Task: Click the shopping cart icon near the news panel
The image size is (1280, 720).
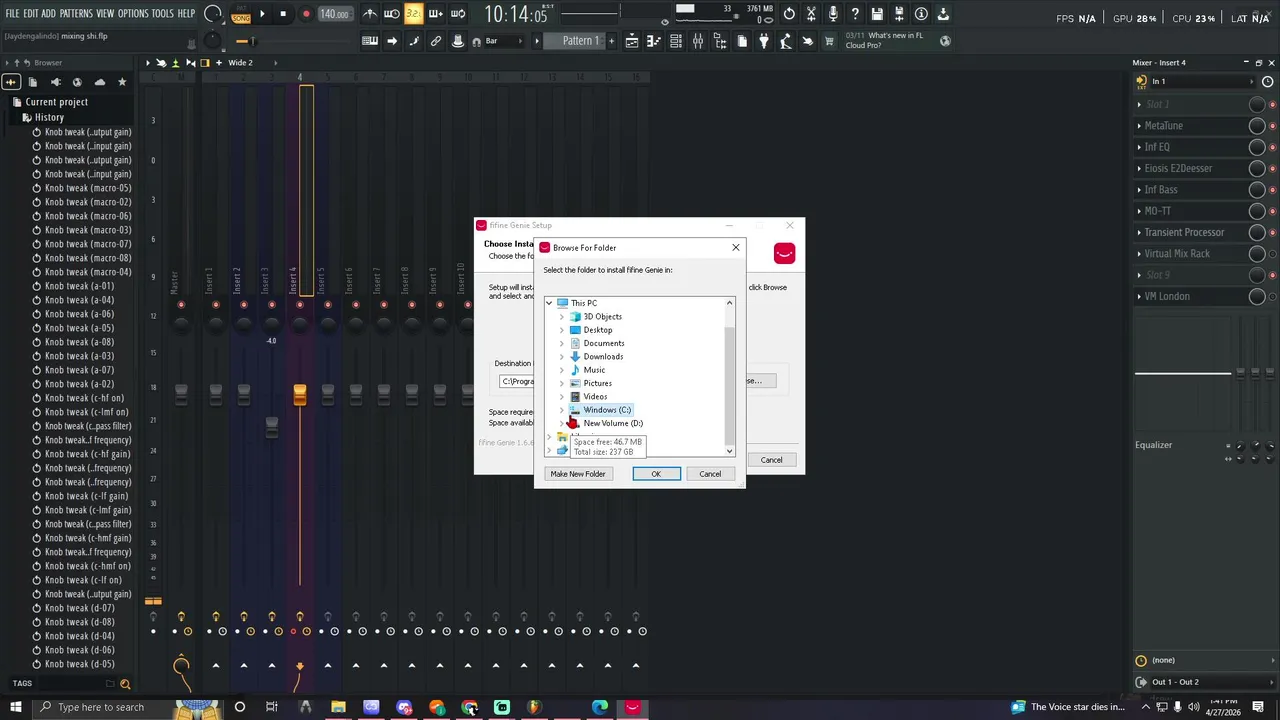Action: pos(829,41)
